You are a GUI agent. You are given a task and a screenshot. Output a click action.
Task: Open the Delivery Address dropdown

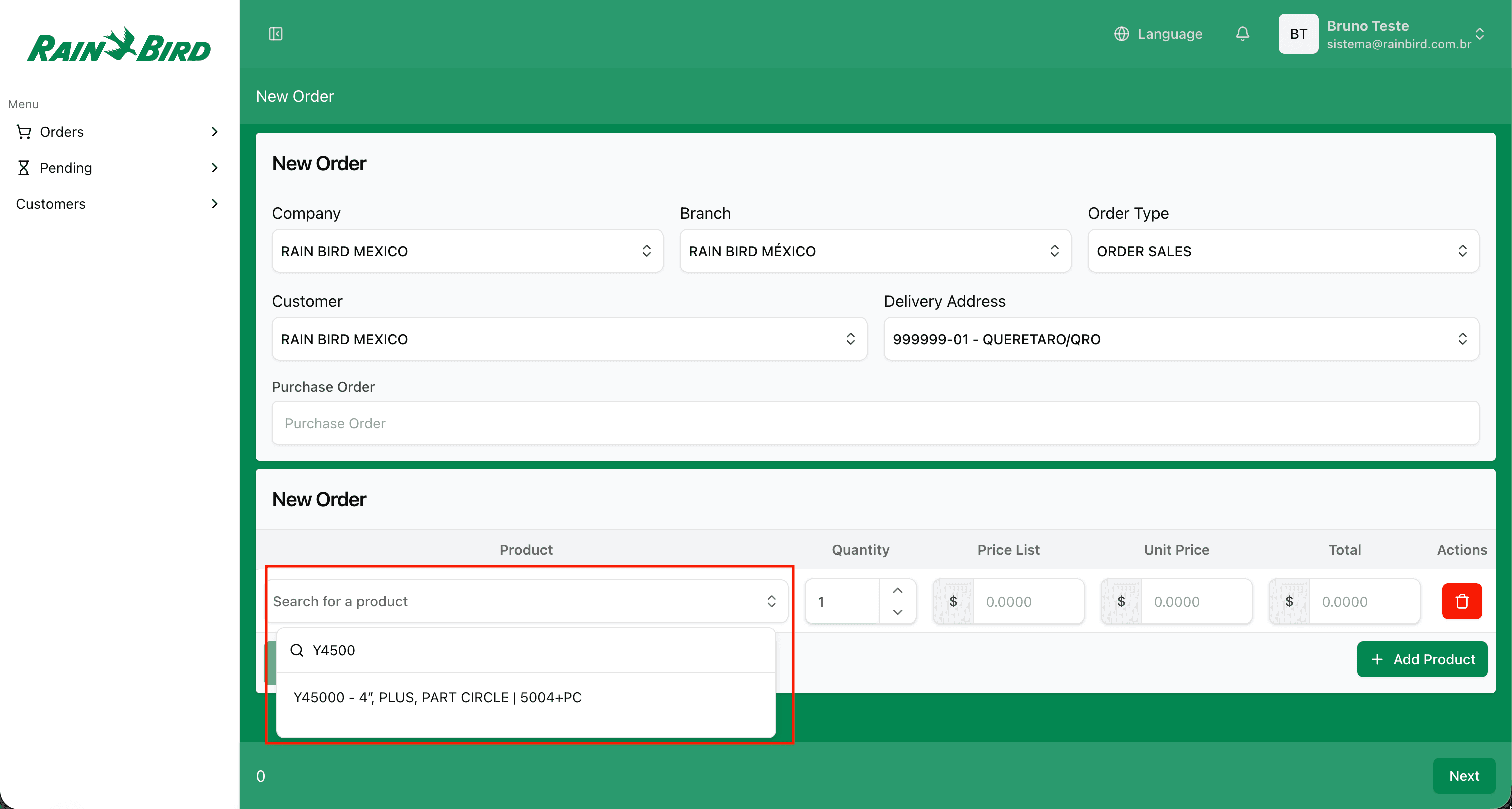1181,339
